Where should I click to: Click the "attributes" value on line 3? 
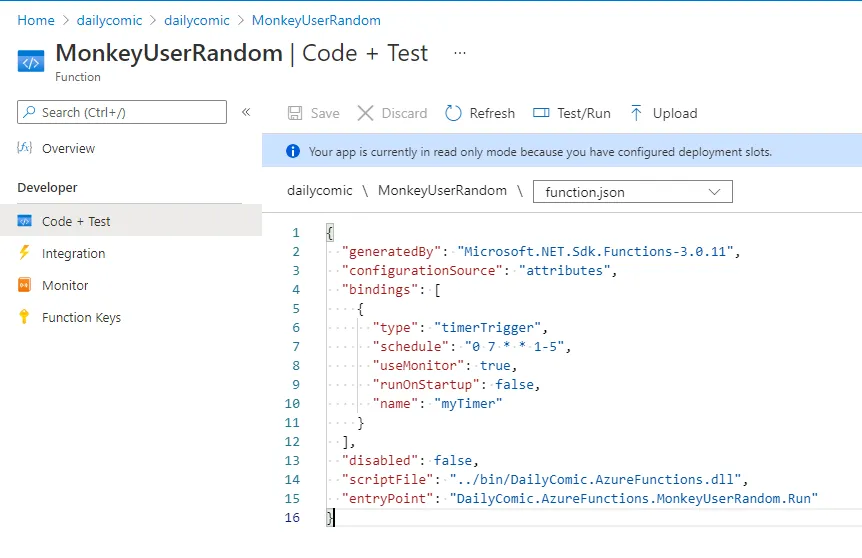[565, 270]
